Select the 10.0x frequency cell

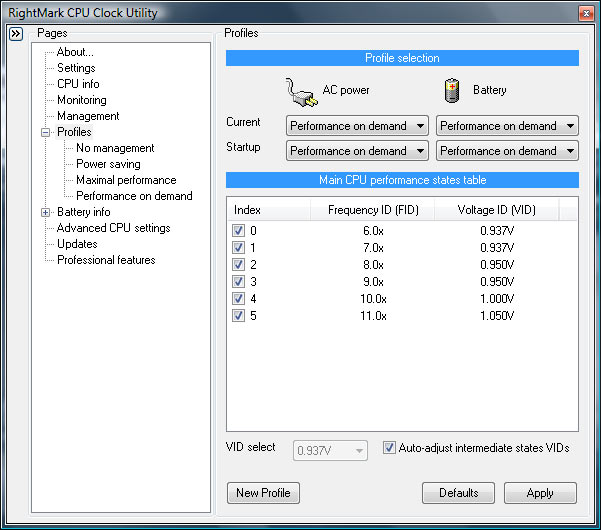373,299
